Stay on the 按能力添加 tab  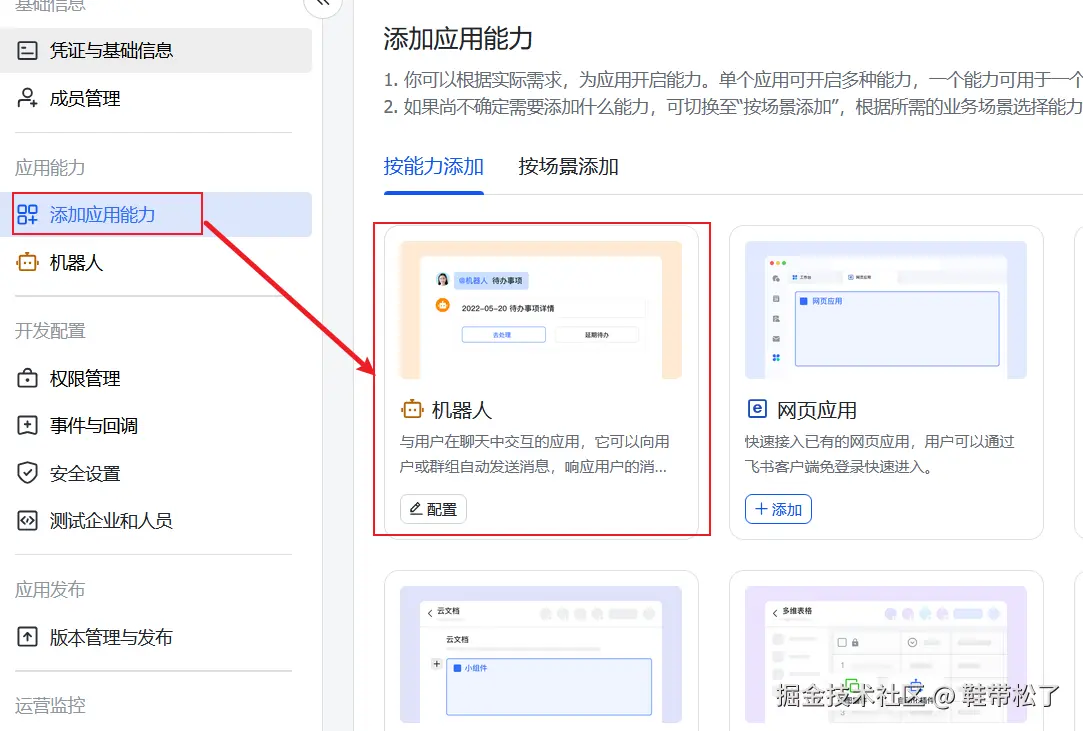(432, 167)
